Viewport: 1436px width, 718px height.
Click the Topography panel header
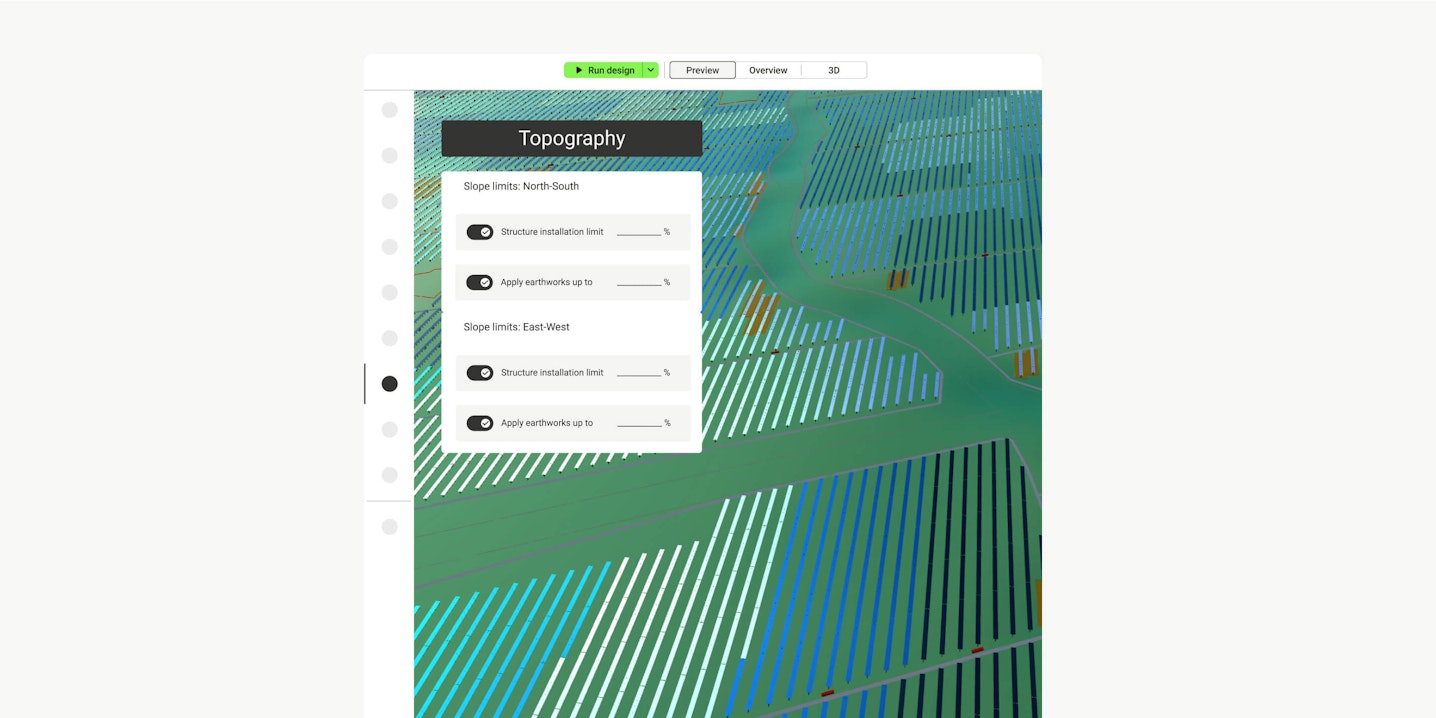click(x=571, y=139)
